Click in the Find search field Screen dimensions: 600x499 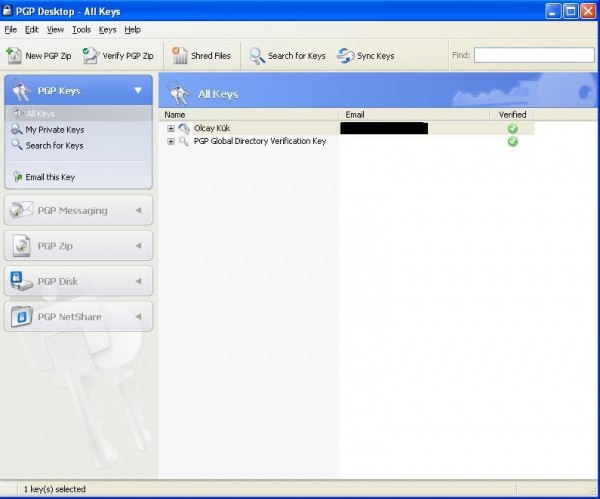[534, 55]
